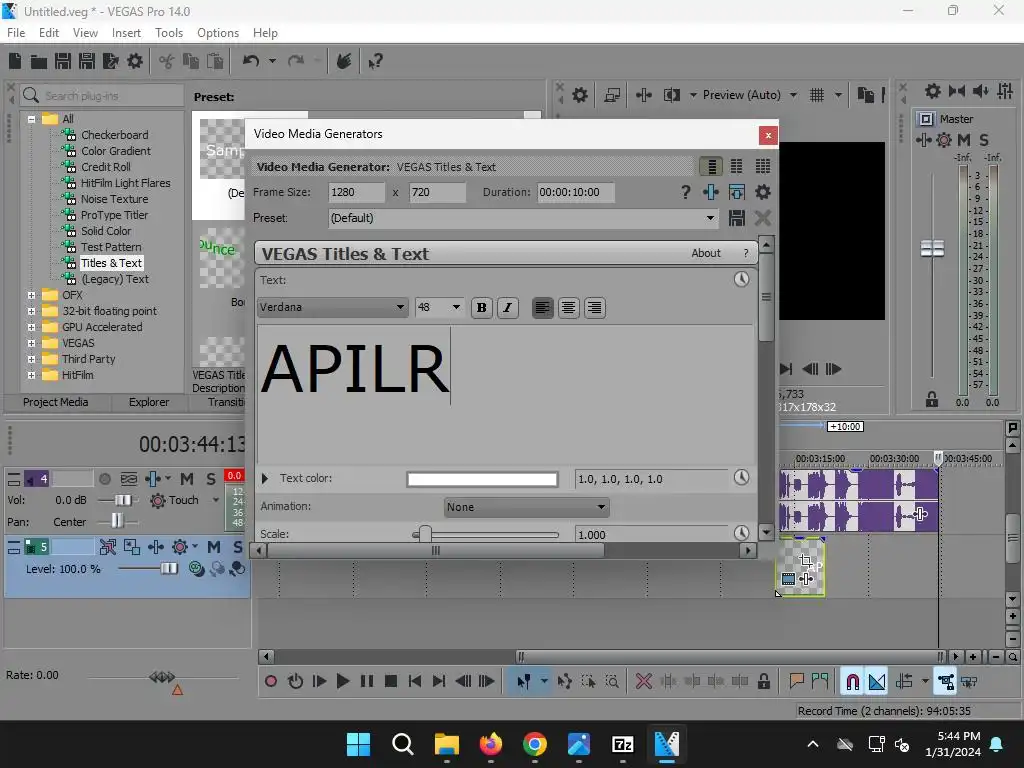
Task: Toggle Scale animation clock icon
Action: pos(741,533)
